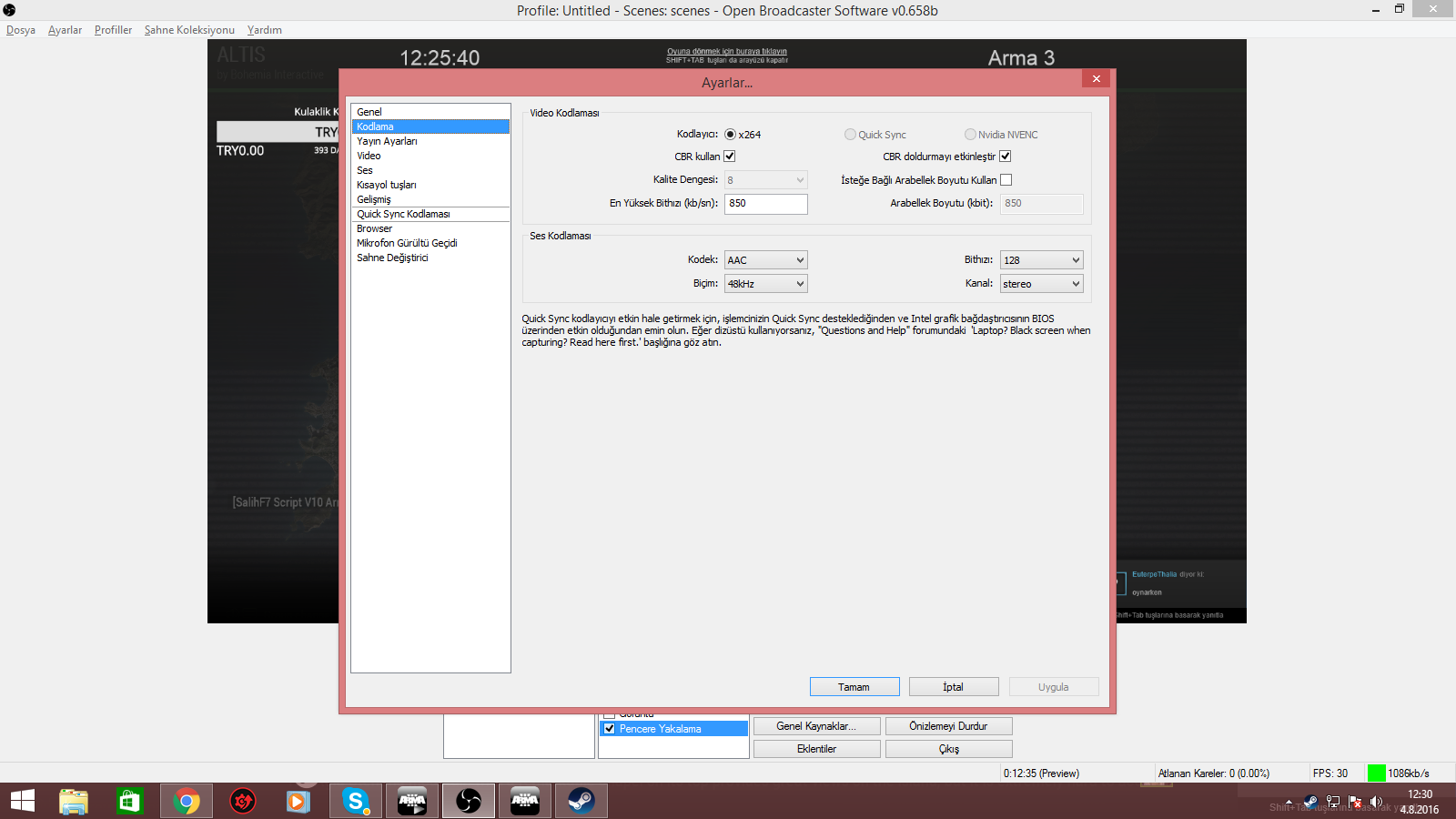
Task: Click Atlanan Kareler status text
Action: coord(1214,773)
